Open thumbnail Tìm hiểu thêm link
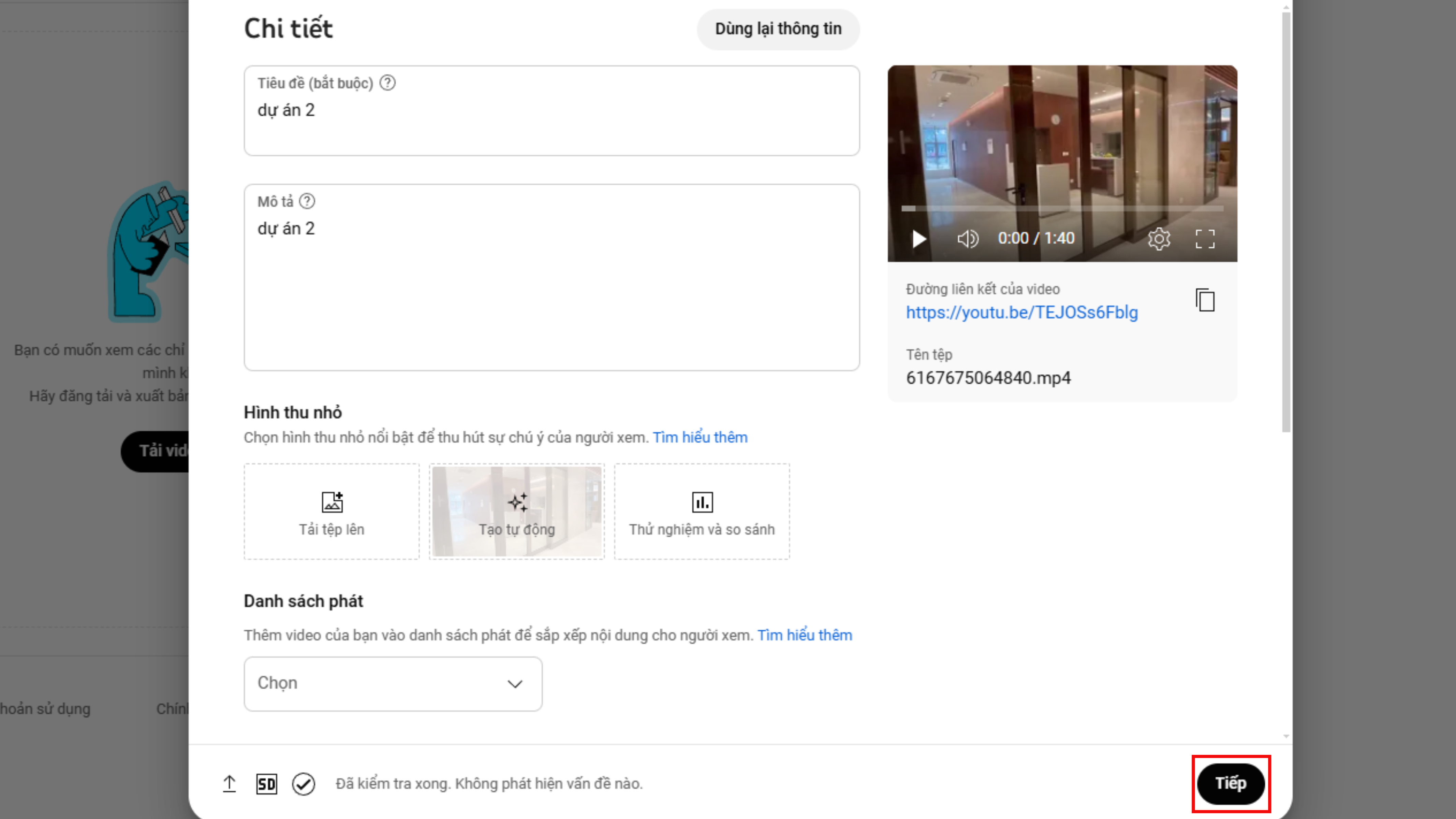This screenshot has width=1456, height=819. click(700, 437)
